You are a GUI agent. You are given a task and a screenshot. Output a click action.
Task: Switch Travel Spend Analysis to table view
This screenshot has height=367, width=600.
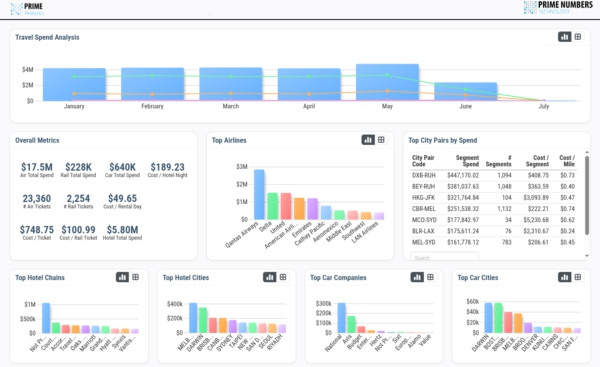tap(578, 37)
